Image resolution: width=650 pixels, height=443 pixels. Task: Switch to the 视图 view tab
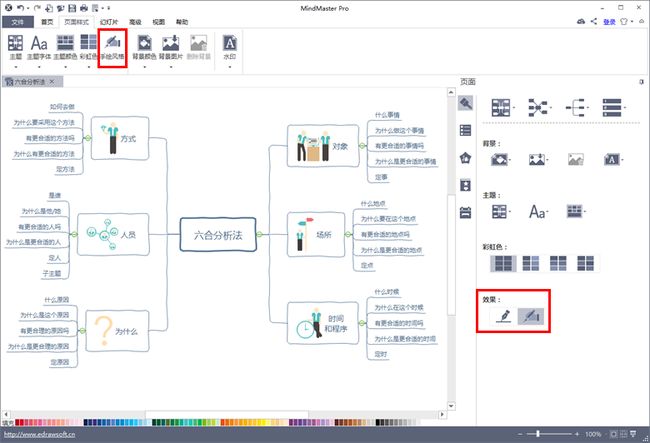pyautogui.click(x=159, y=22)
